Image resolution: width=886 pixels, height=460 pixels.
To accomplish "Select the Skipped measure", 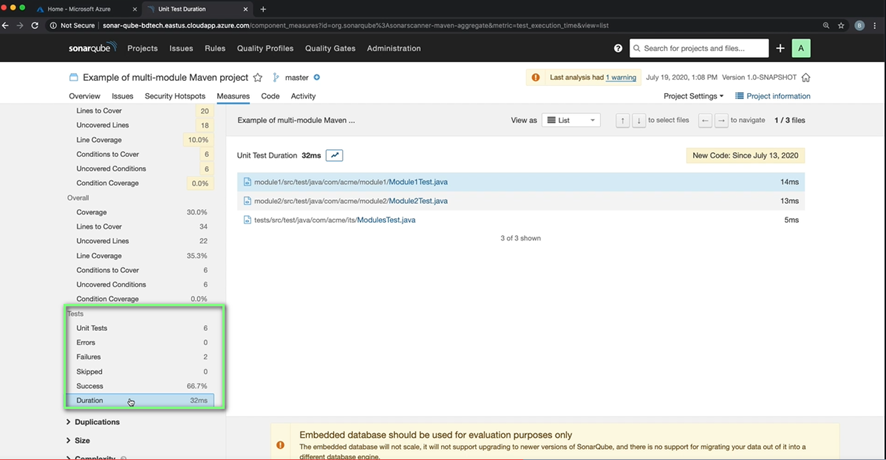I will click(140, 371).
